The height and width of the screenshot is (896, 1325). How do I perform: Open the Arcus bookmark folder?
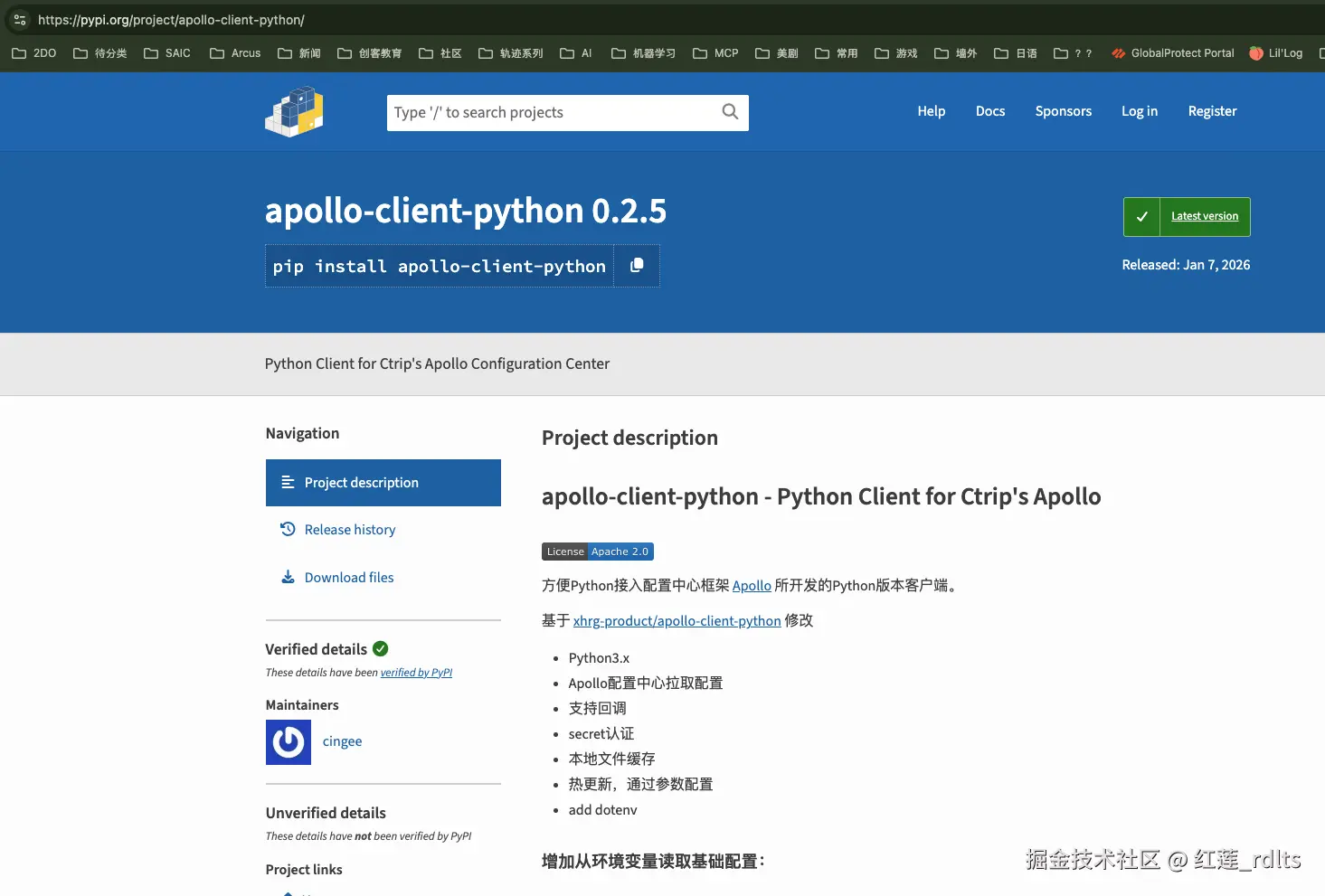click(x=235, y=53)
